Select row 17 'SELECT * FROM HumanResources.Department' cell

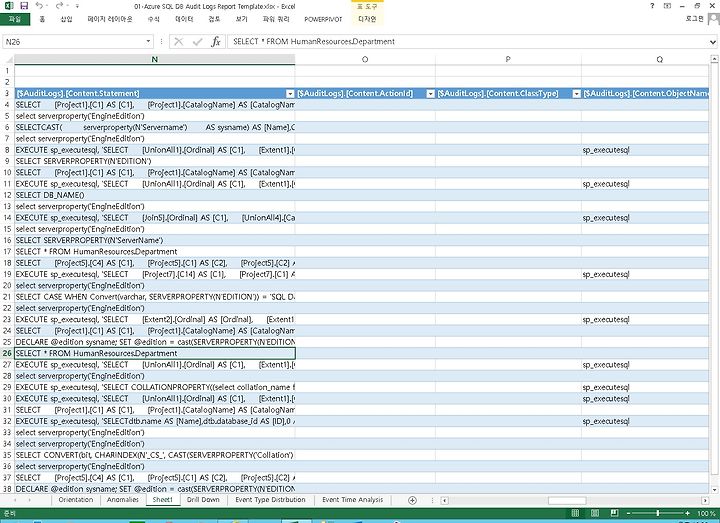[155, 252]
